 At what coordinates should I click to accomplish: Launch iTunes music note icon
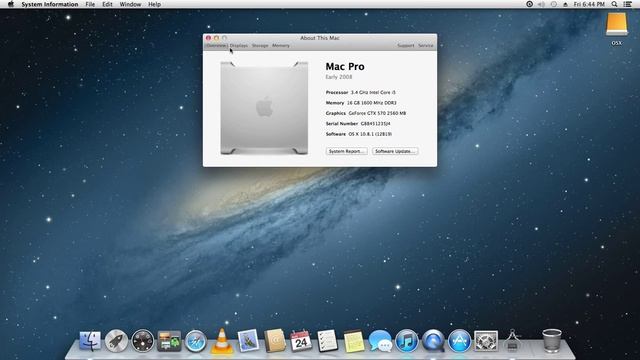coord(407,341)
